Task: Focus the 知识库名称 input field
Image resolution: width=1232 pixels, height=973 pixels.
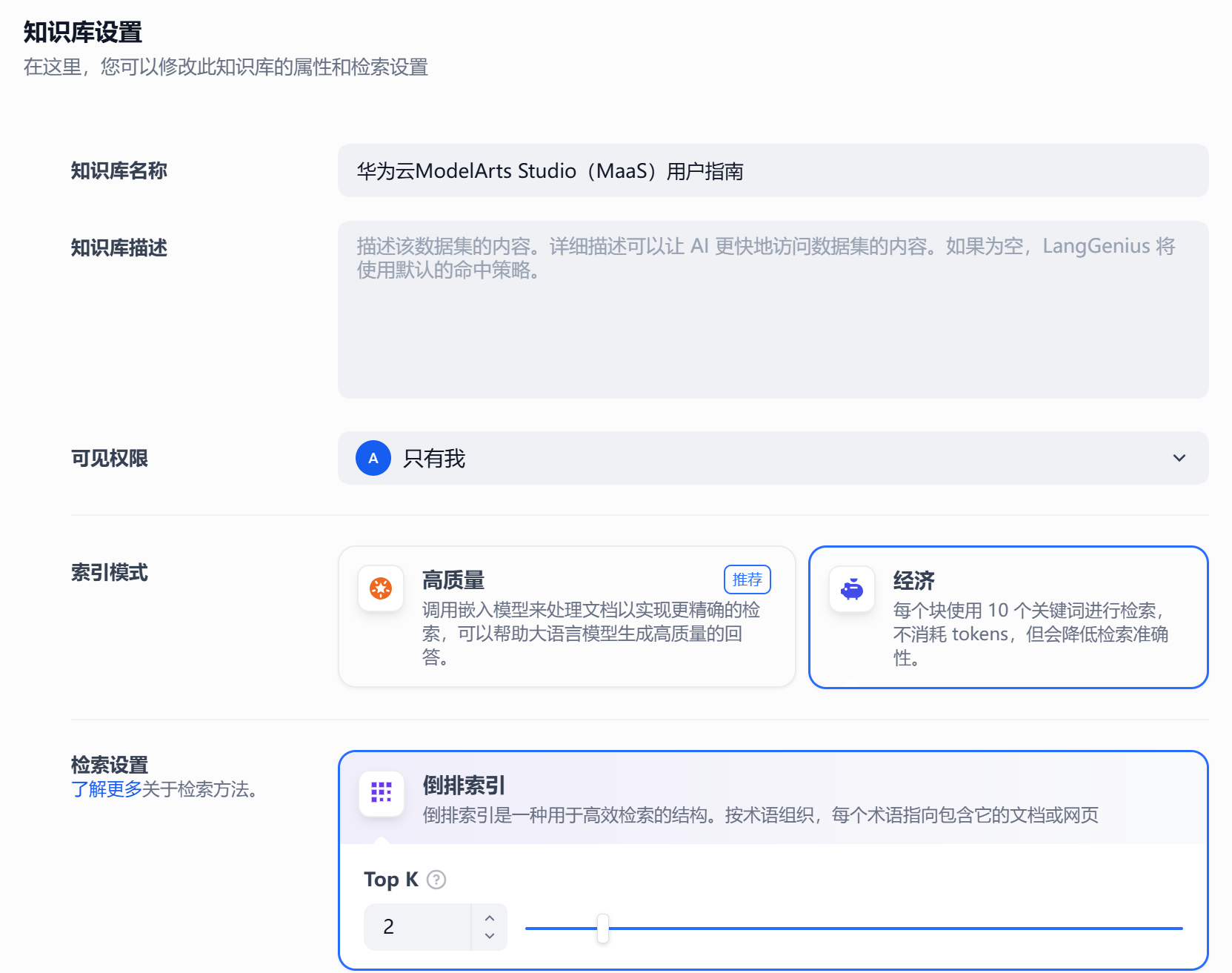Action: (773, 170)
